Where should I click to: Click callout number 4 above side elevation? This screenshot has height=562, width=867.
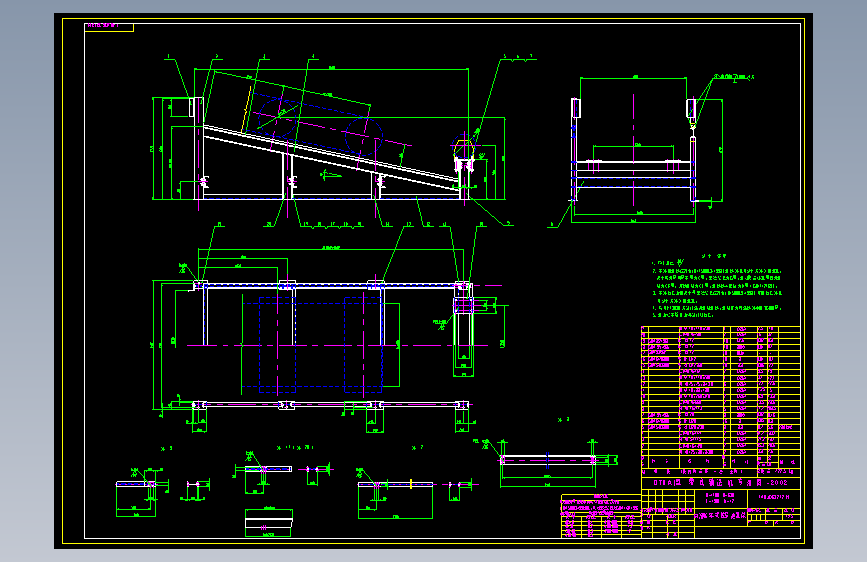(313, 56)
